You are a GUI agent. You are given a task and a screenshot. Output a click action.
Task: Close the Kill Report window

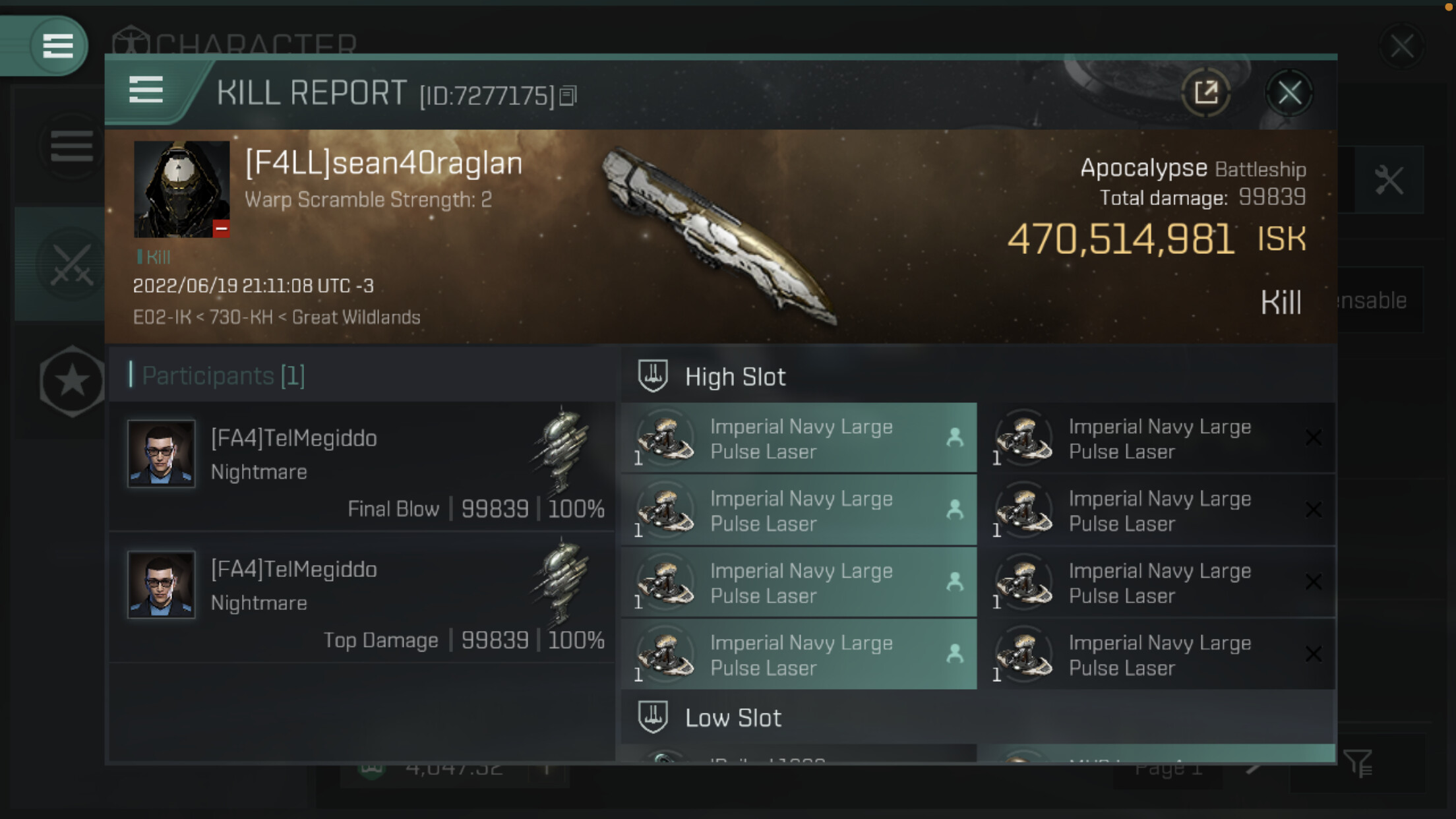(x=1289, y=92)
